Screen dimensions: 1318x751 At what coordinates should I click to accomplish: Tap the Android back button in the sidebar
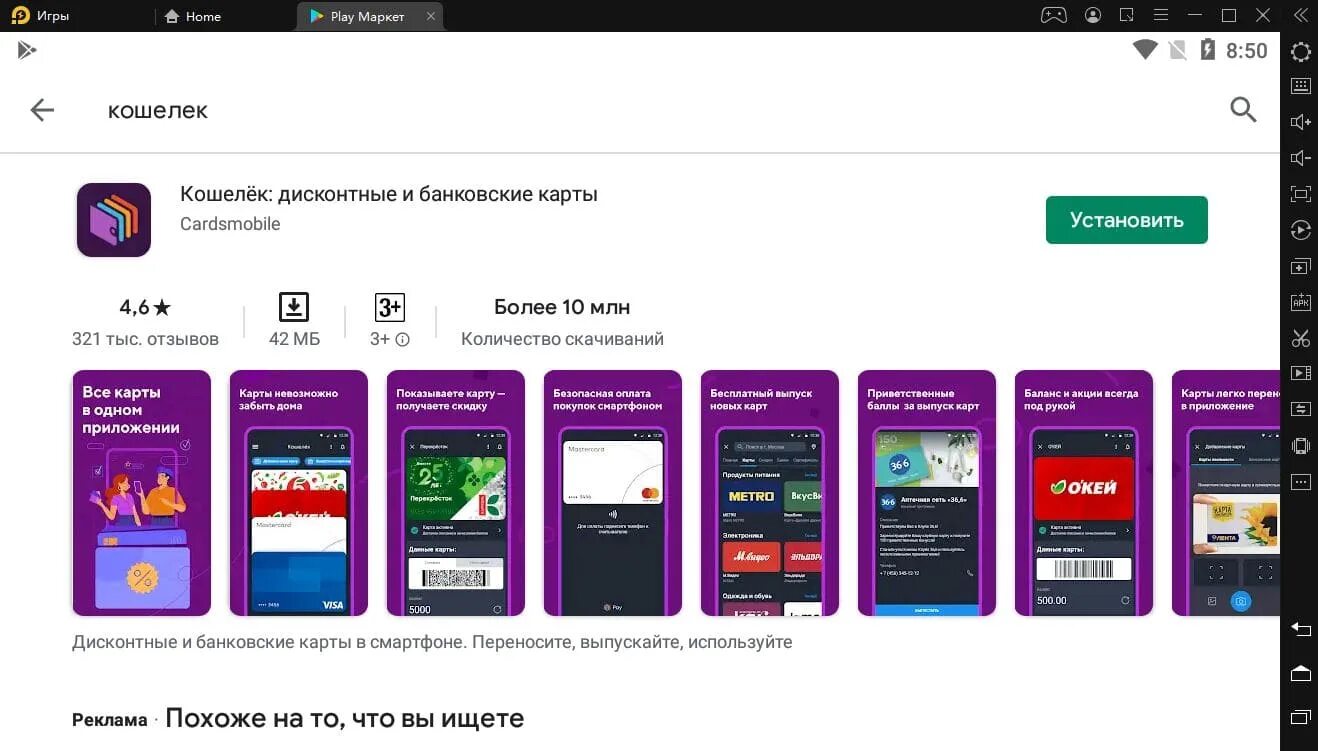[x=1300, y=629]
